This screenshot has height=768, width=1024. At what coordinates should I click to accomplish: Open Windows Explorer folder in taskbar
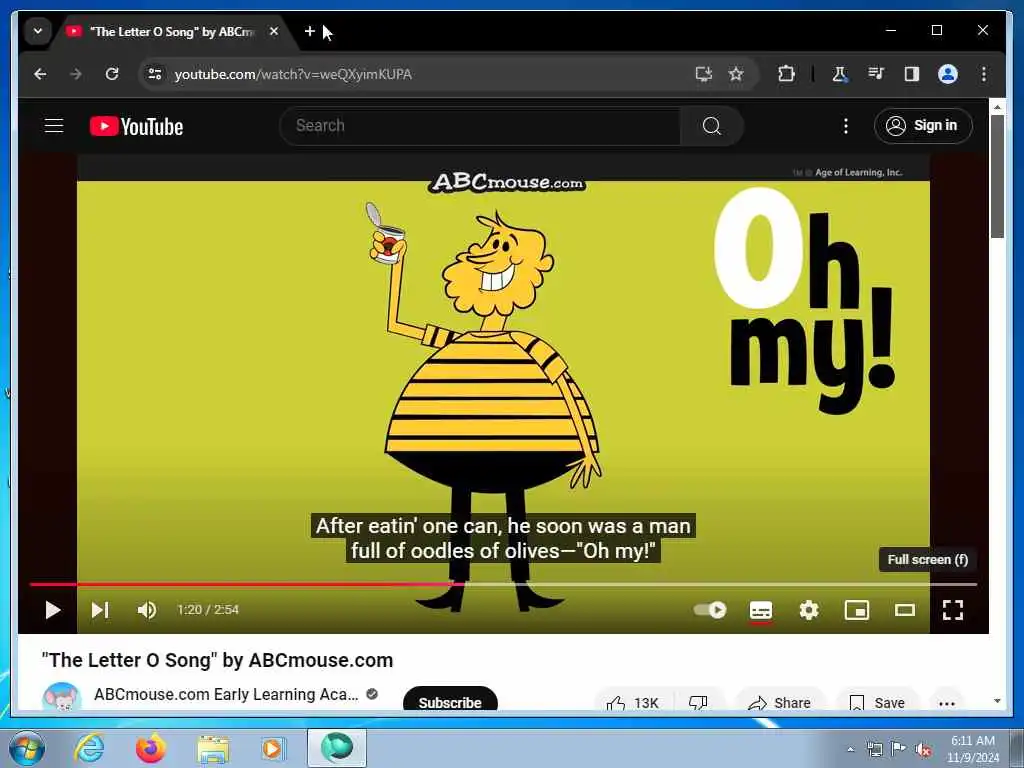pyautogui.click(x=213, y=748)
